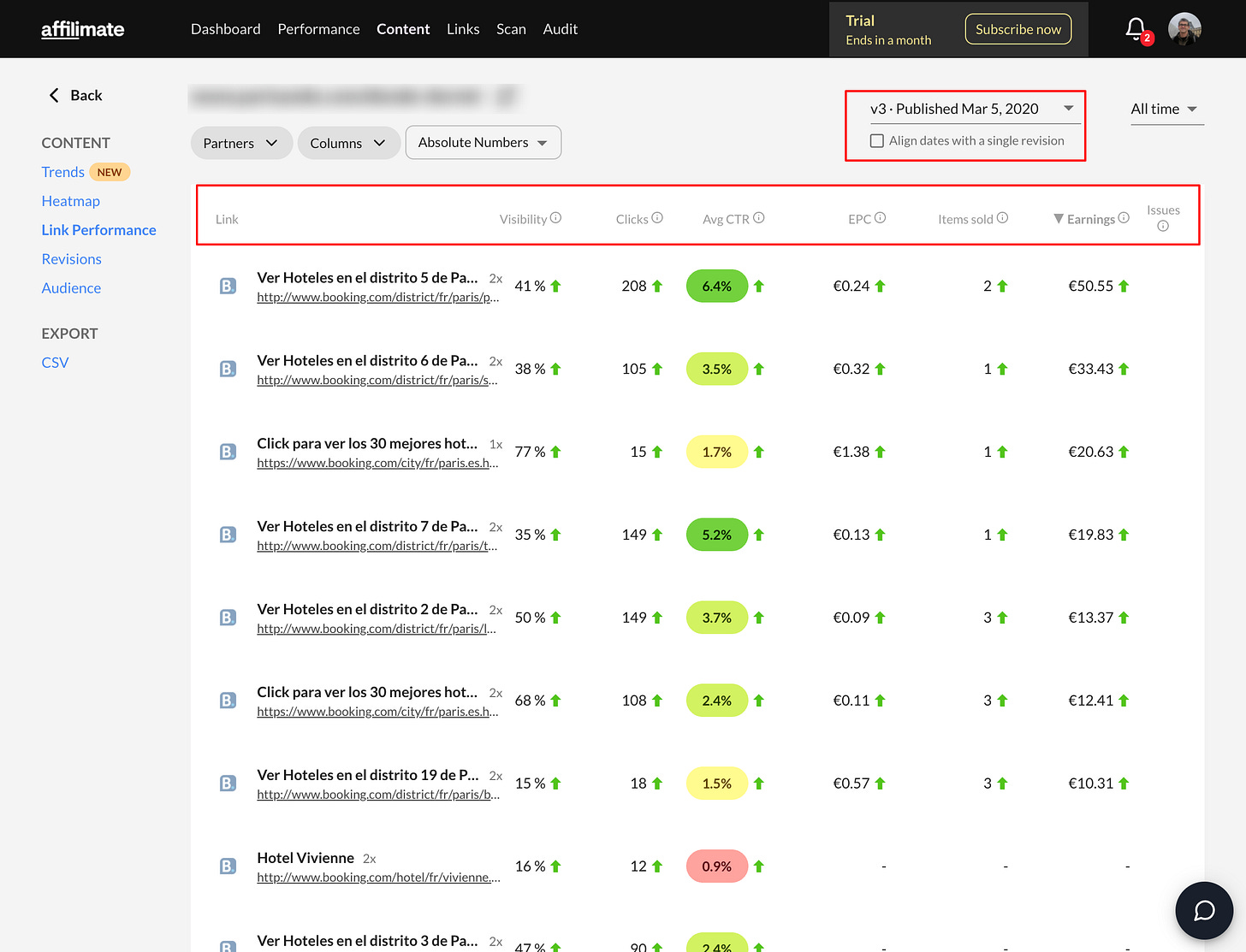1246x952 pixels.
Task: Click the back chevron arrow icon
Action: pyautogui.click(x=54, y=95)
